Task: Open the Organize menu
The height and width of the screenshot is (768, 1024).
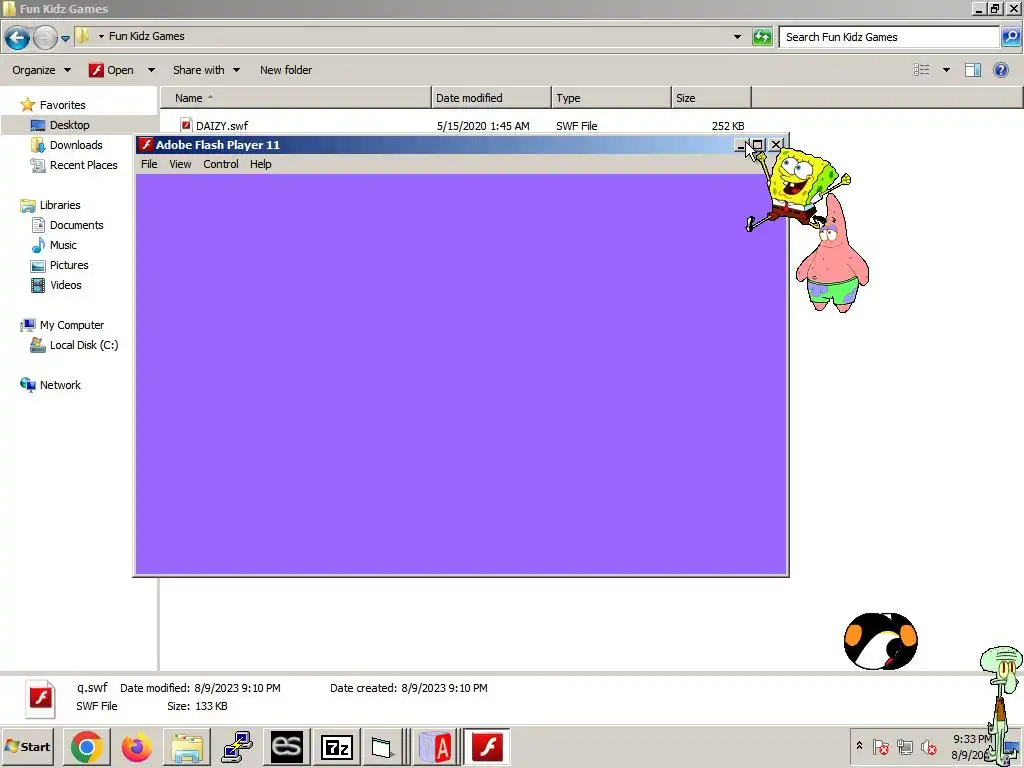Action: 41,70
